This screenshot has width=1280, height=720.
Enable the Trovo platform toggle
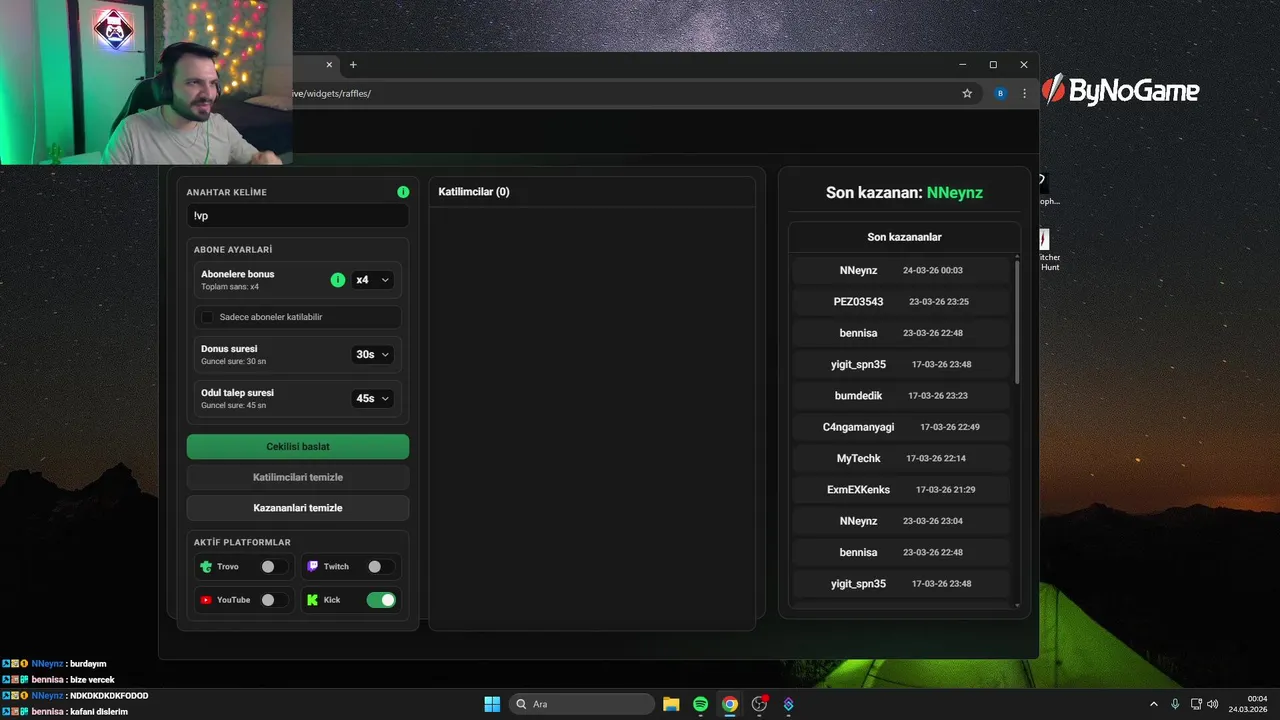point(273,567)
